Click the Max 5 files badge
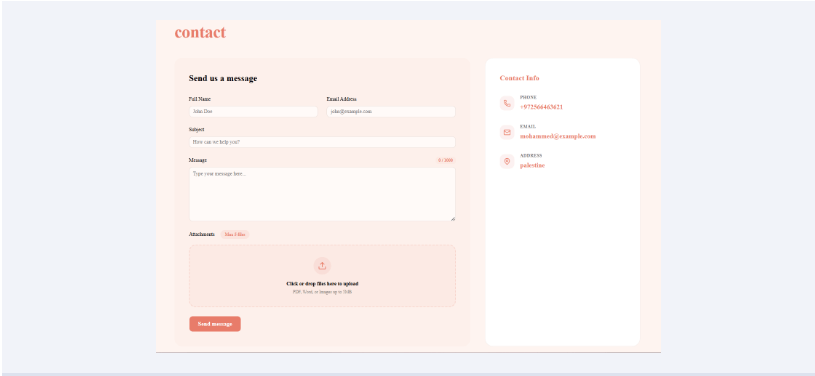815x376 pixels. (235, 235)
